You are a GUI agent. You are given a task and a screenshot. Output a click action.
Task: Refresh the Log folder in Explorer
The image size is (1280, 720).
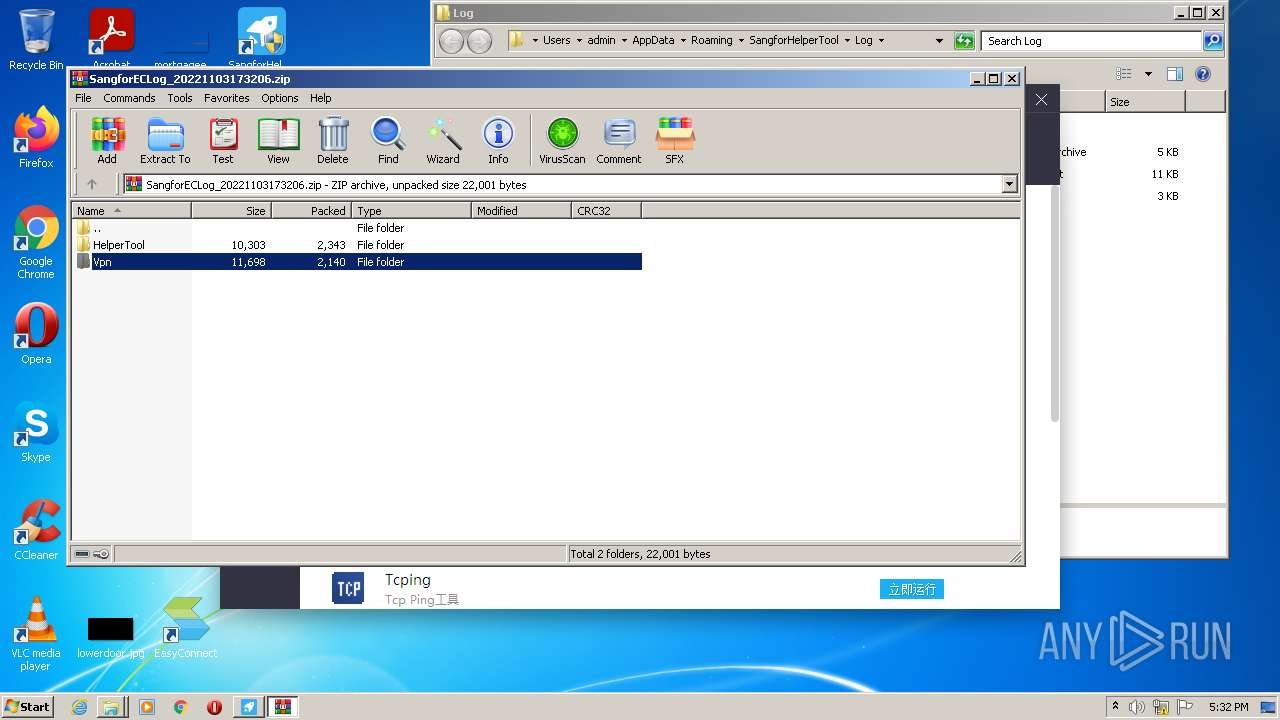[x=964, y=41]
